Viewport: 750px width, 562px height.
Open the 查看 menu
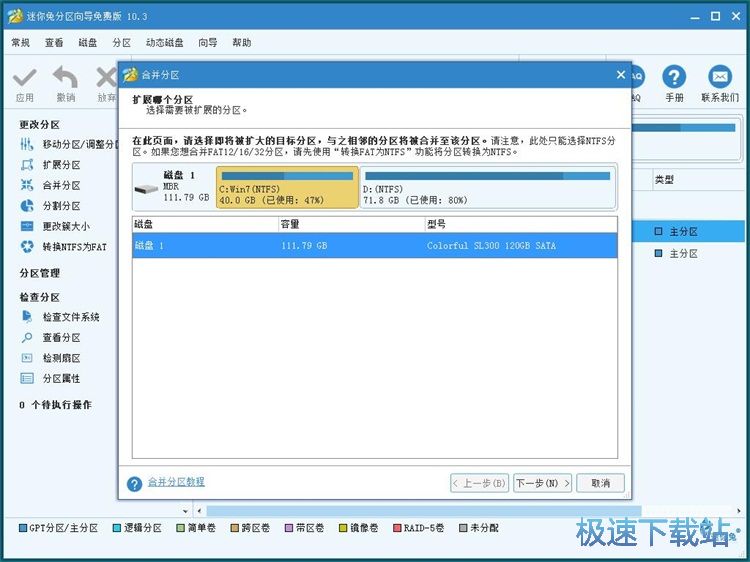click(54, 43)
